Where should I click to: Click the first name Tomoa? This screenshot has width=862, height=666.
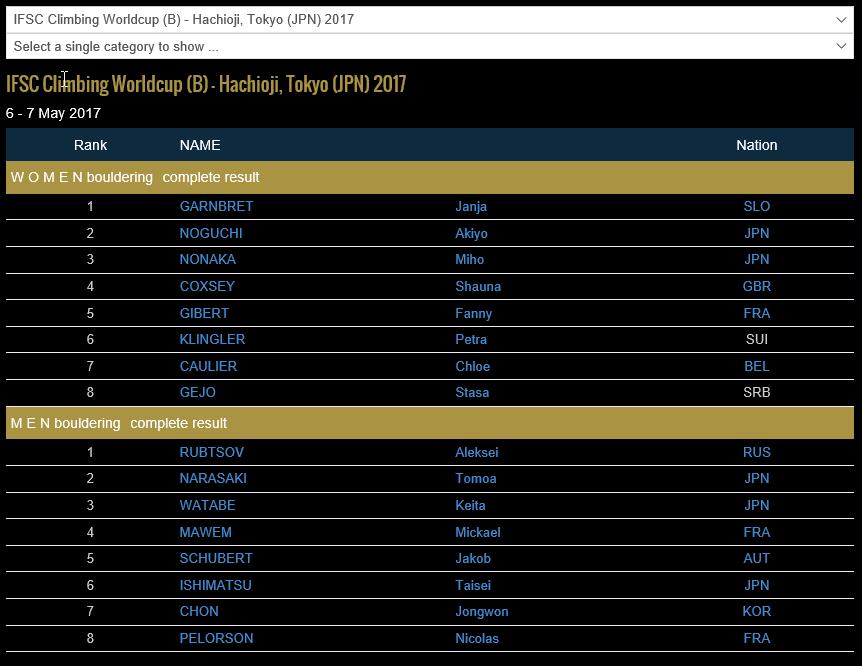(476, 478)
